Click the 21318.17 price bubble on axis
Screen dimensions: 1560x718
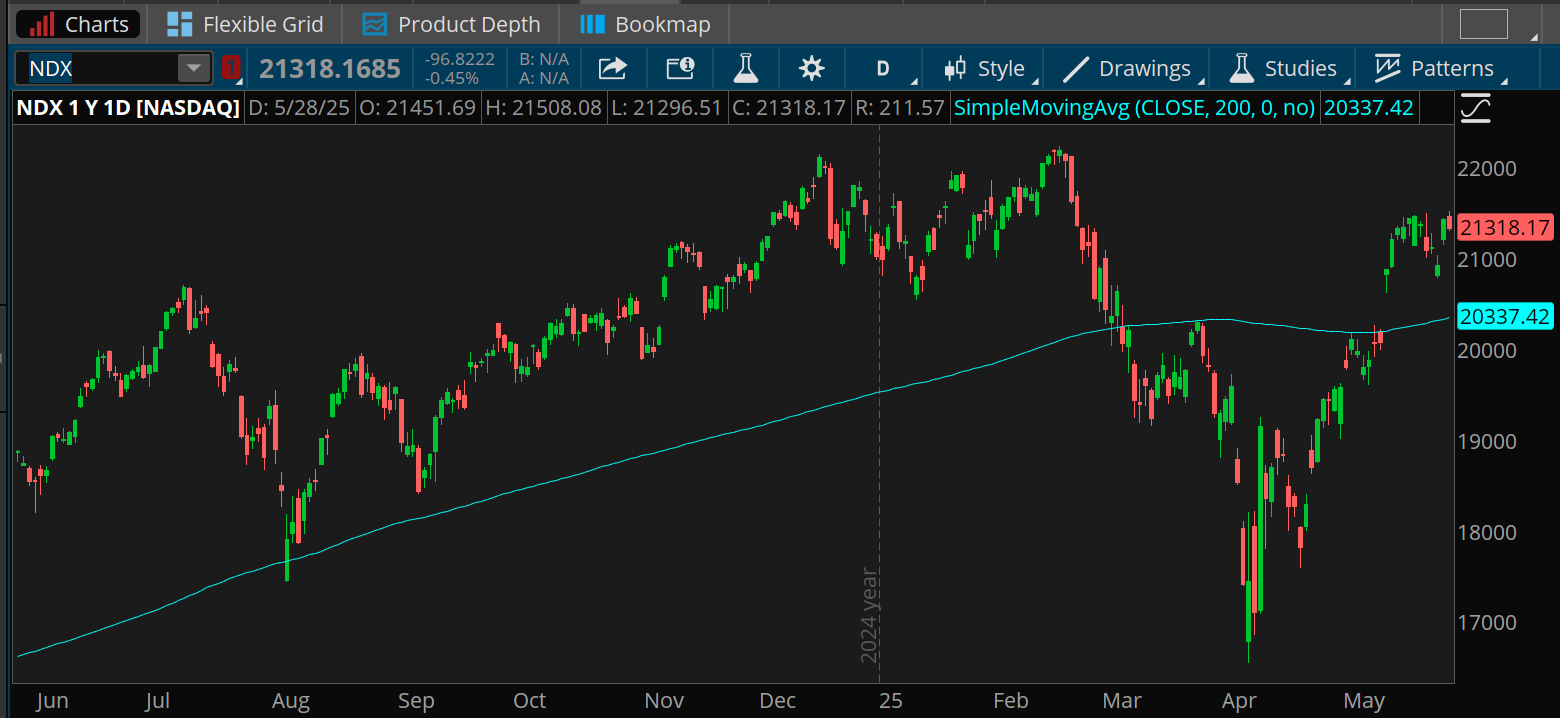click(x=1505, y=228)
